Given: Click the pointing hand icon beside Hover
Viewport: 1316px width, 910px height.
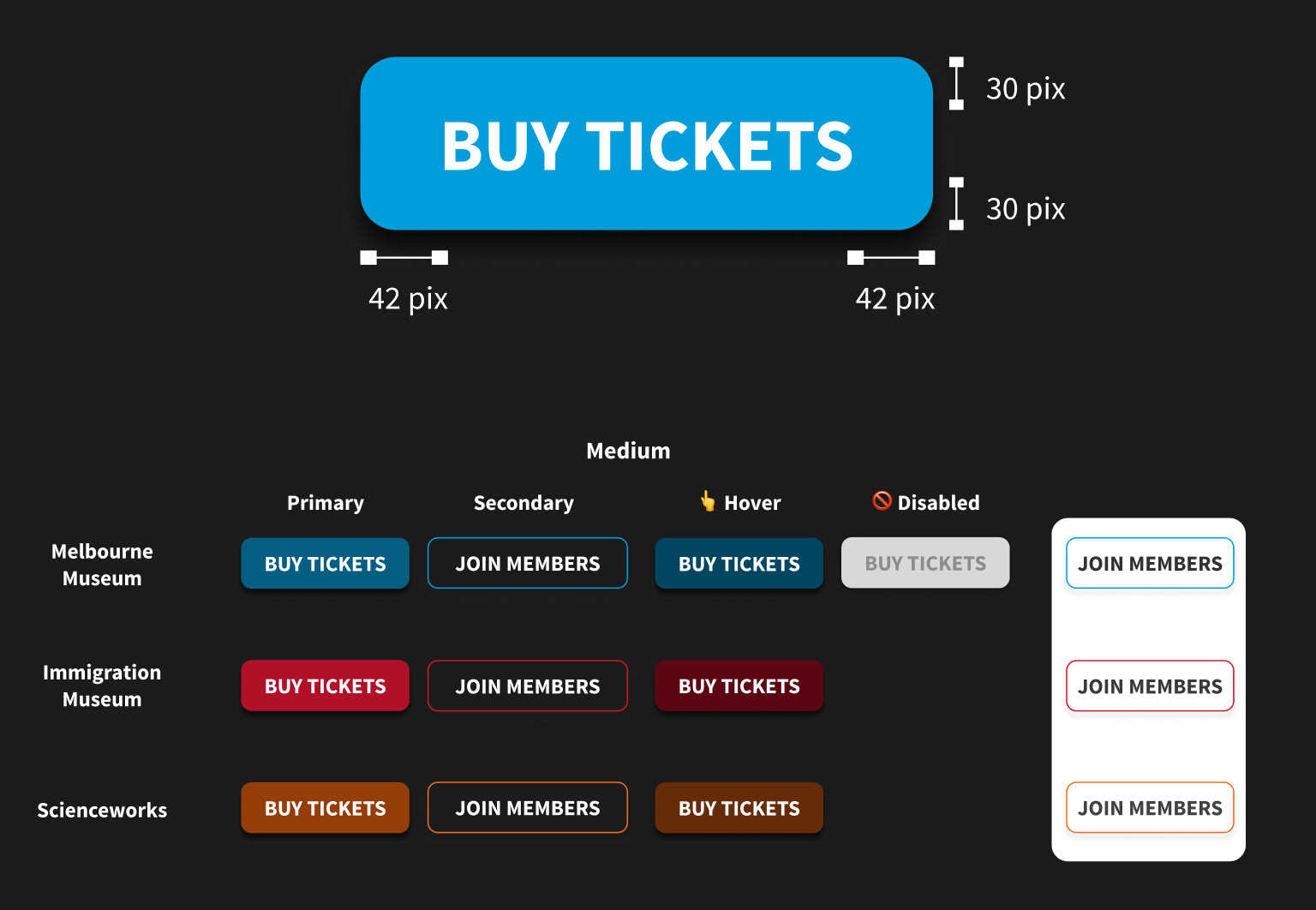Looking at the screenshot, I should coord(708,501).
